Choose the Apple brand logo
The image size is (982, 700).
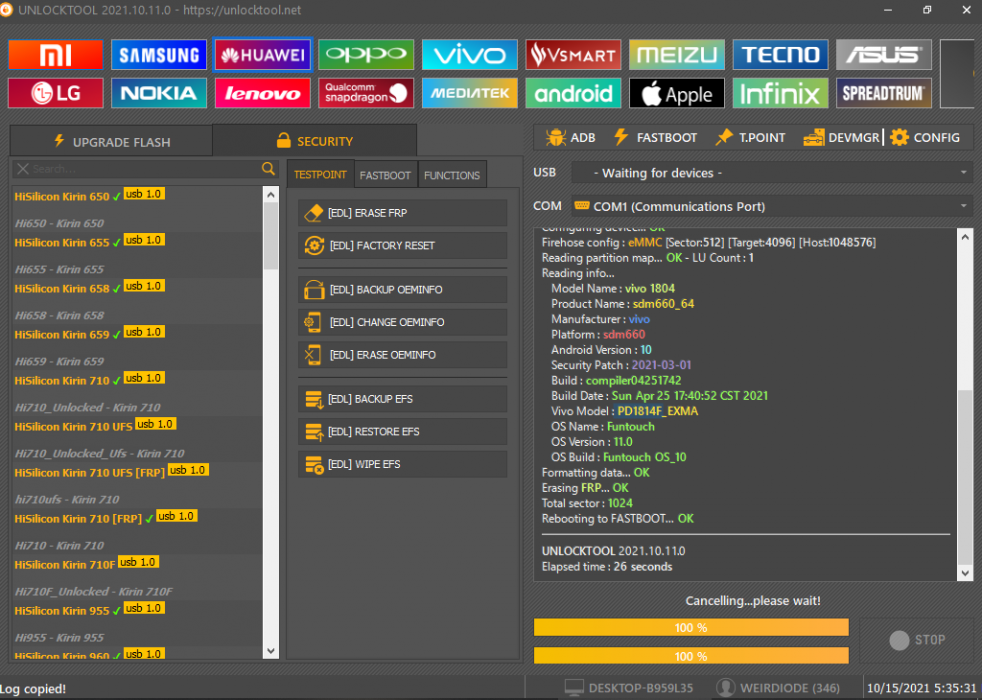[676, 93]
